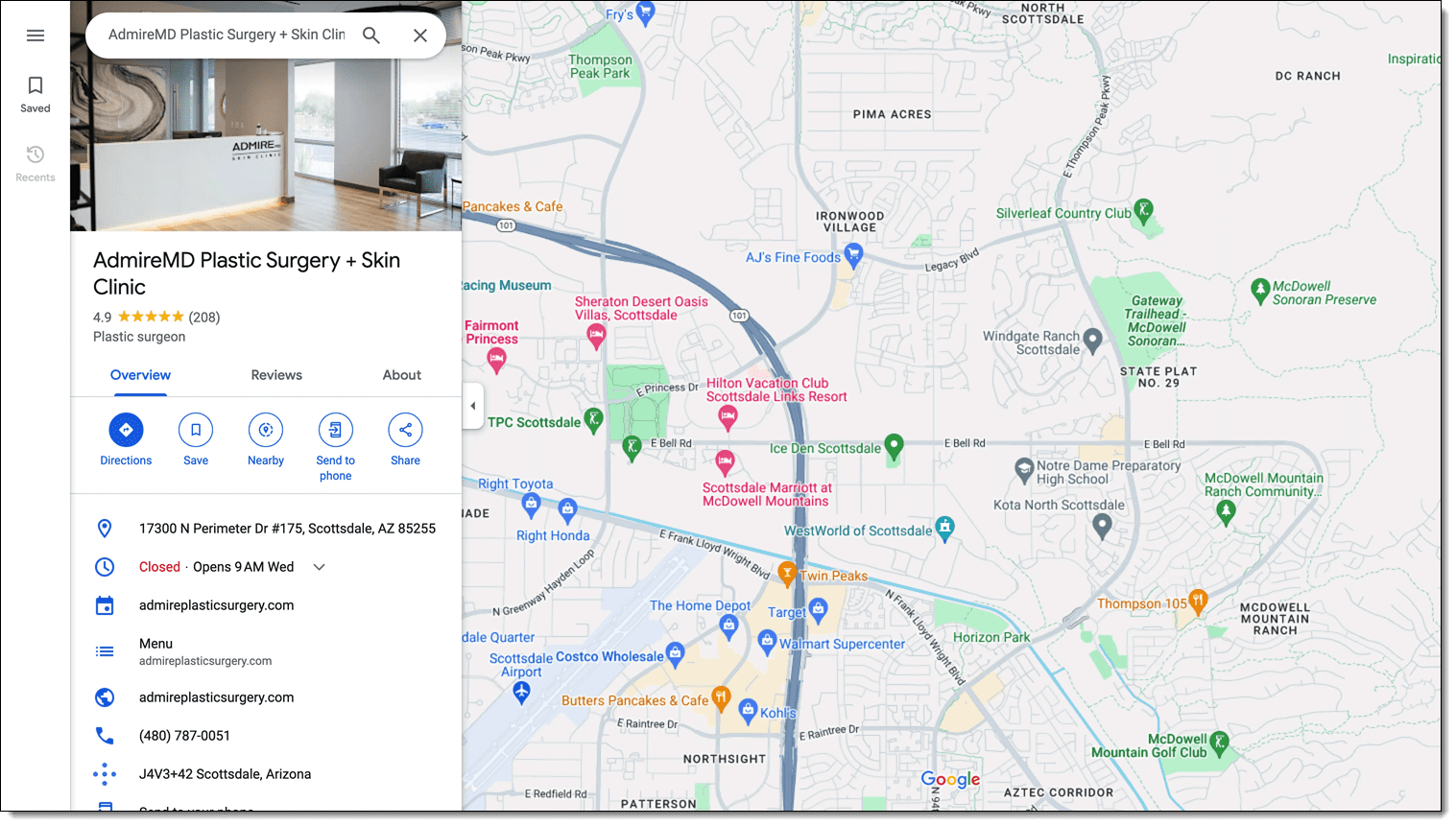Screen dimensions: 1456x826
Task: Open the hamburger main menu
Action: pyautogui.click(x=36, y=35)
